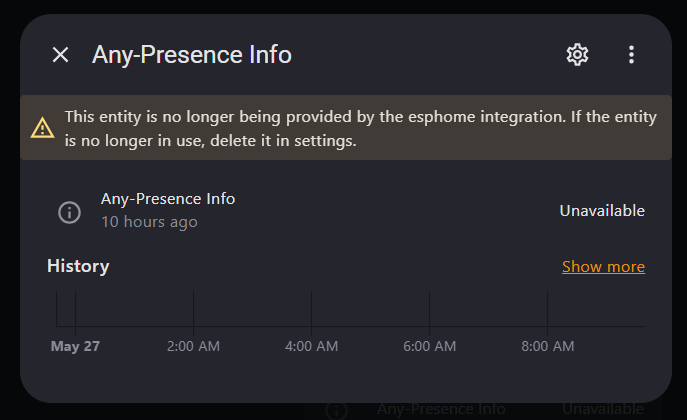The width and height of the screenshot is (687, 420).
Task: Click the 4:00 AM timeline marker
Action: (312, 347)
